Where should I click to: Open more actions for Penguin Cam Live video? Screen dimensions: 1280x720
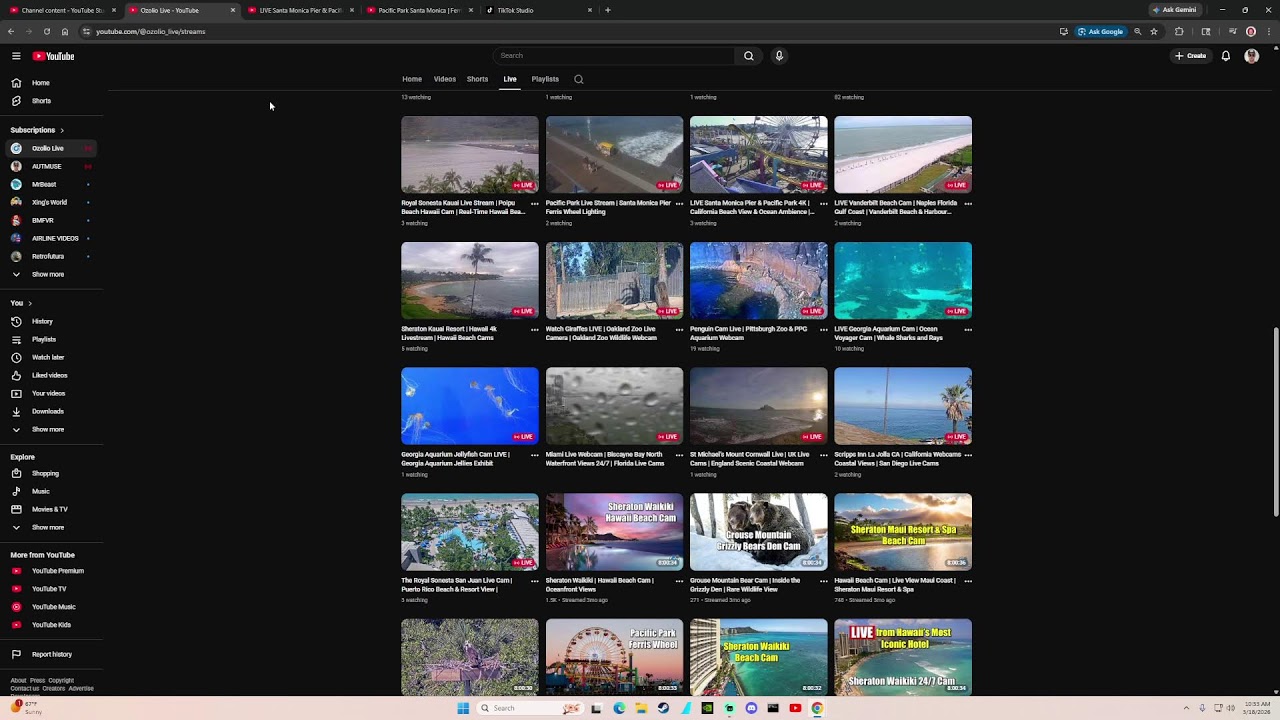tap(824, 330)
